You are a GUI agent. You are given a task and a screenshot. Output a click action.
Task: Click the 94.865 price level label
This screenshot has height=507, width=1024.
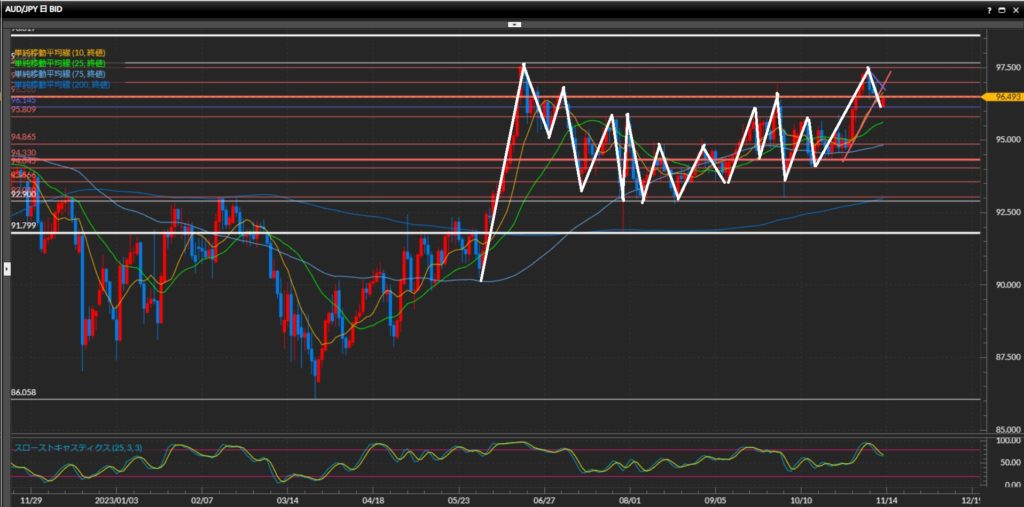click(x=24, y=137)
